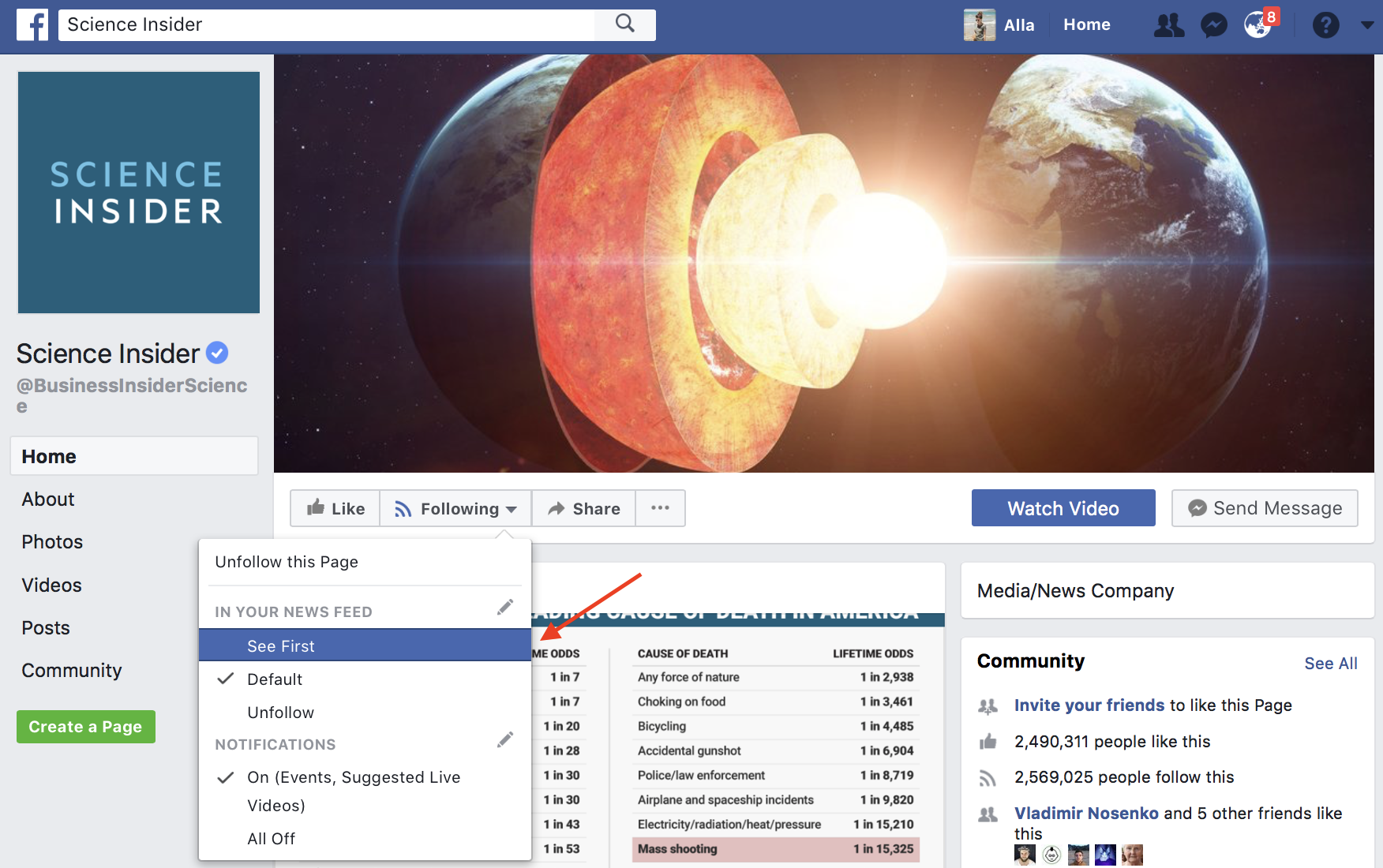
Task: Edit notifications settings pencil icon
Action: 505,739
